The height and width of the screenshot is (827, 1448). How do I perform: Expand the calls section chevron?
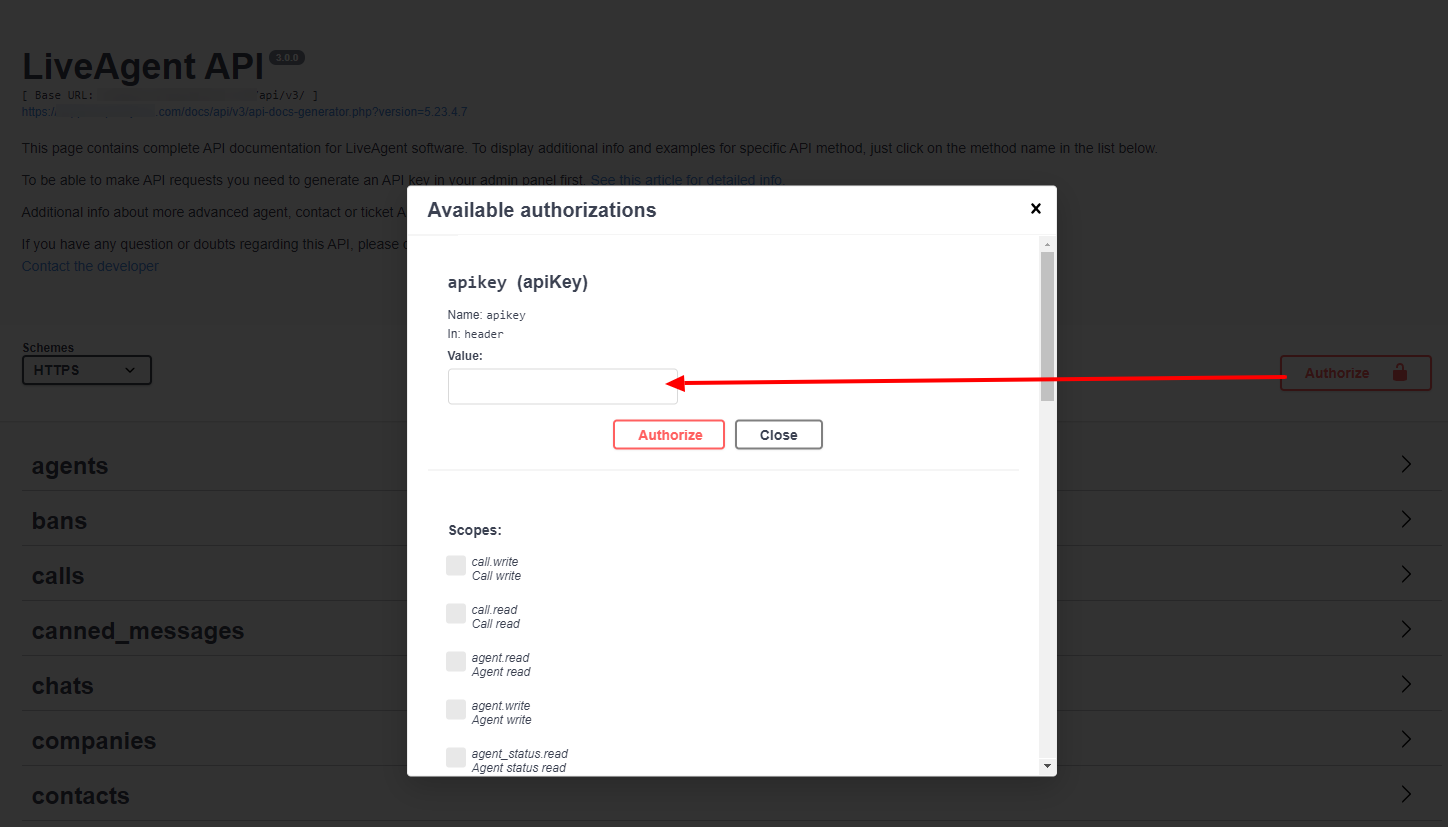click(1406, 574)
